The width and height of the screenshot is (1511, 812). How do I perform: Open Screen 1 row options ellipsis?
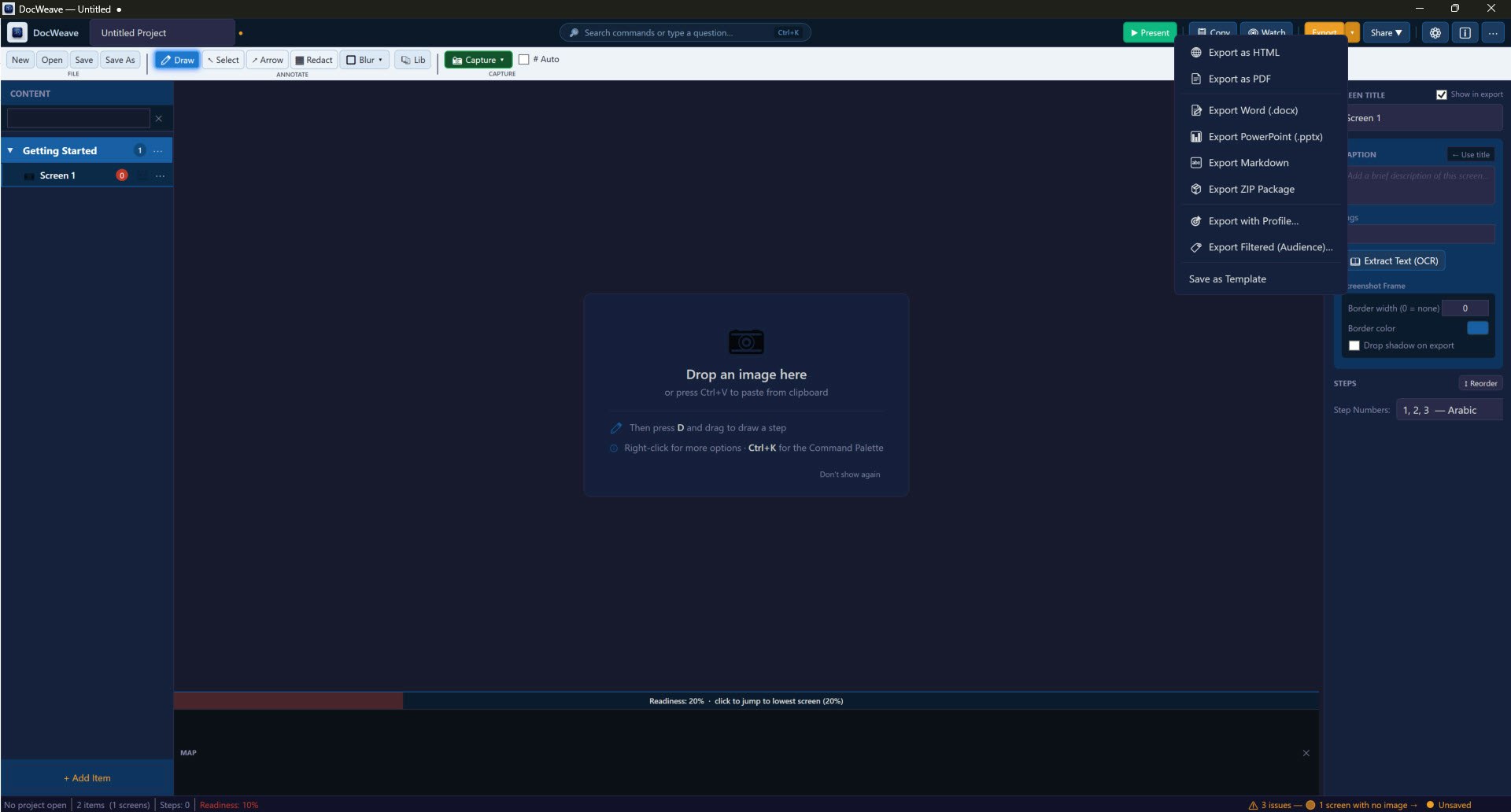[161, 175]
